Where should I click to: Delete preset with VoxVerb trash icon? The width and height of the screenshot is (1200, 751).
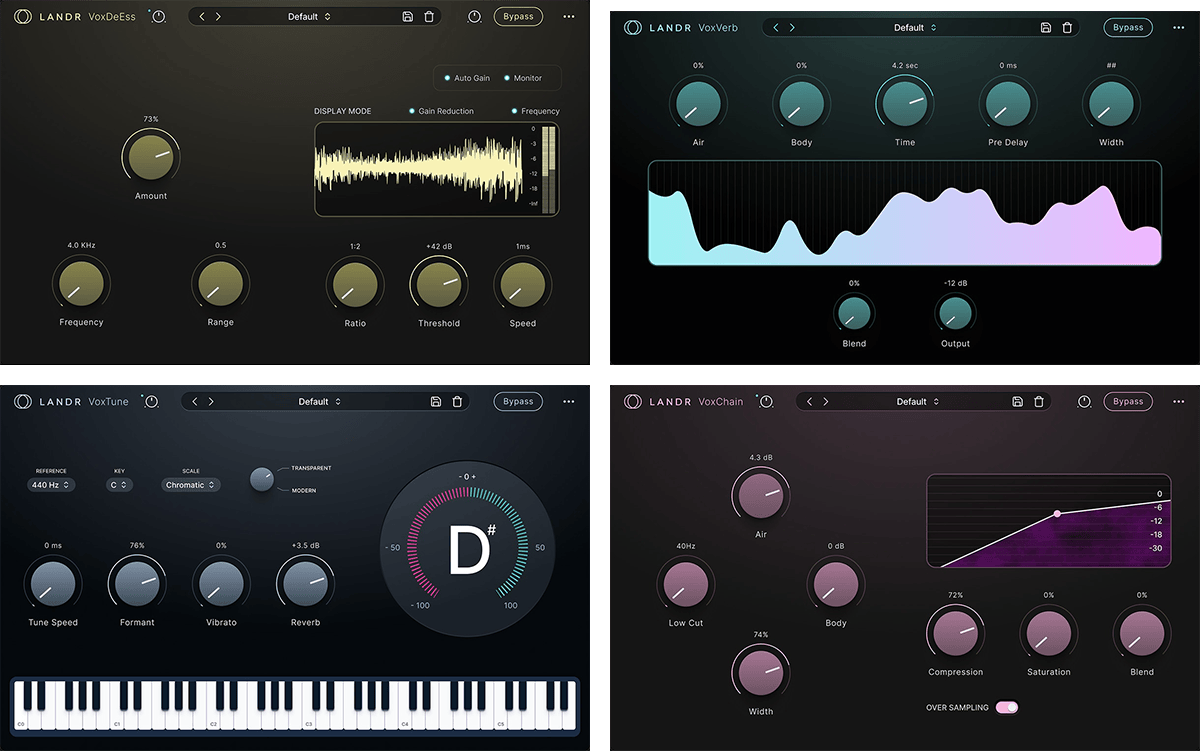(x=1067, y=28)
